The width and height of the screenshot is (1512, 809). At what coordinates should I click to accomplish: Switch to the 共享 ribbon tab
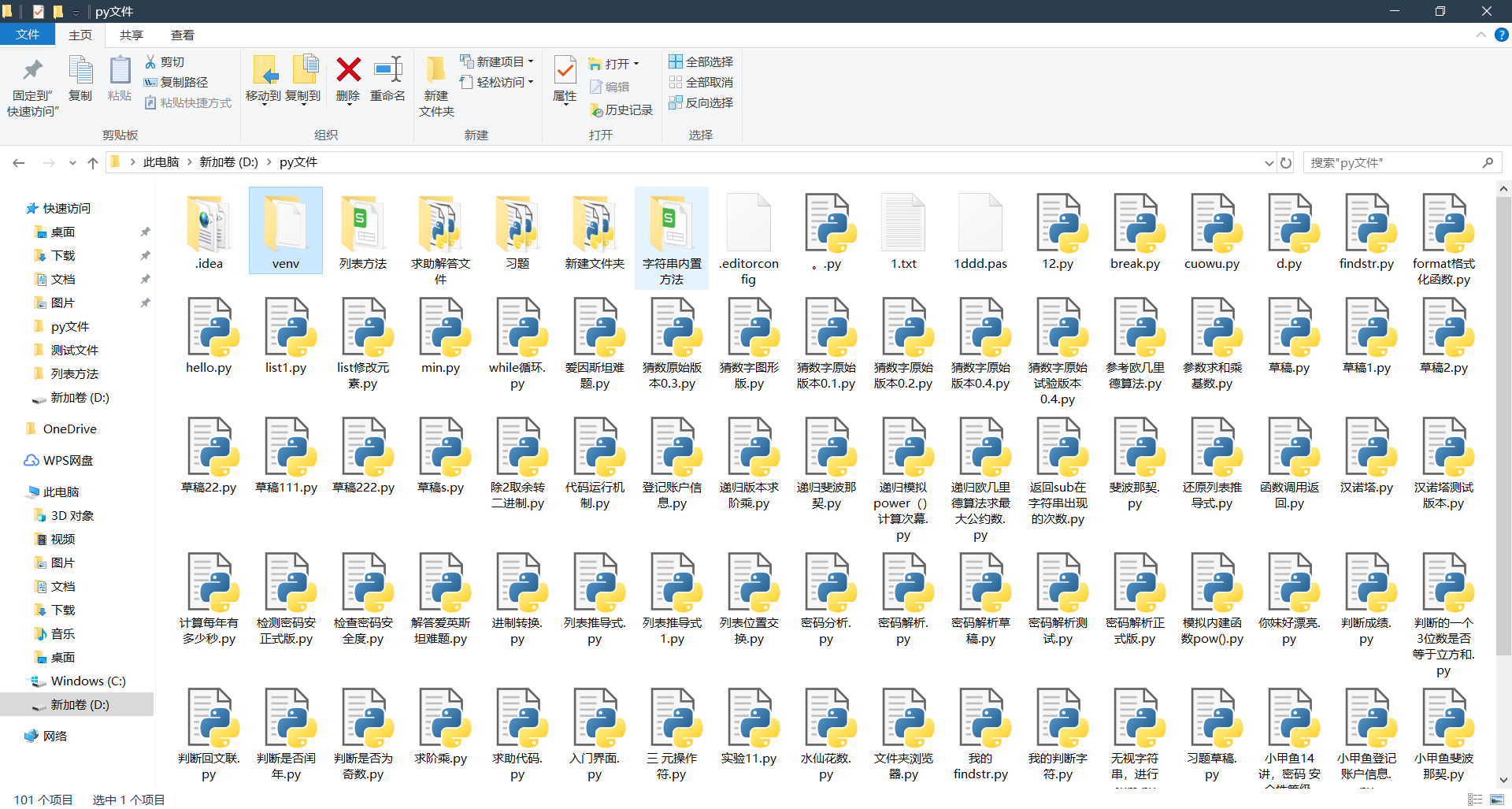[132, 35]
